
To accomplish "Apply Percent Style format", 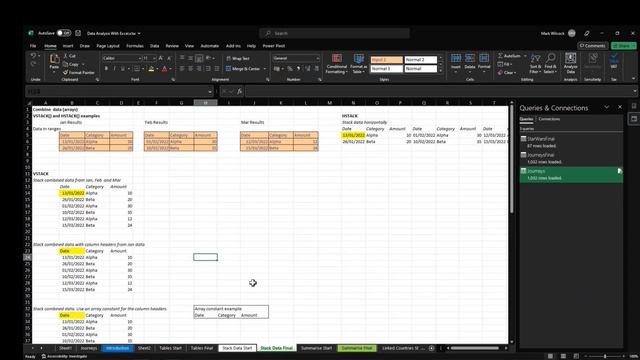I will (289, 69).
